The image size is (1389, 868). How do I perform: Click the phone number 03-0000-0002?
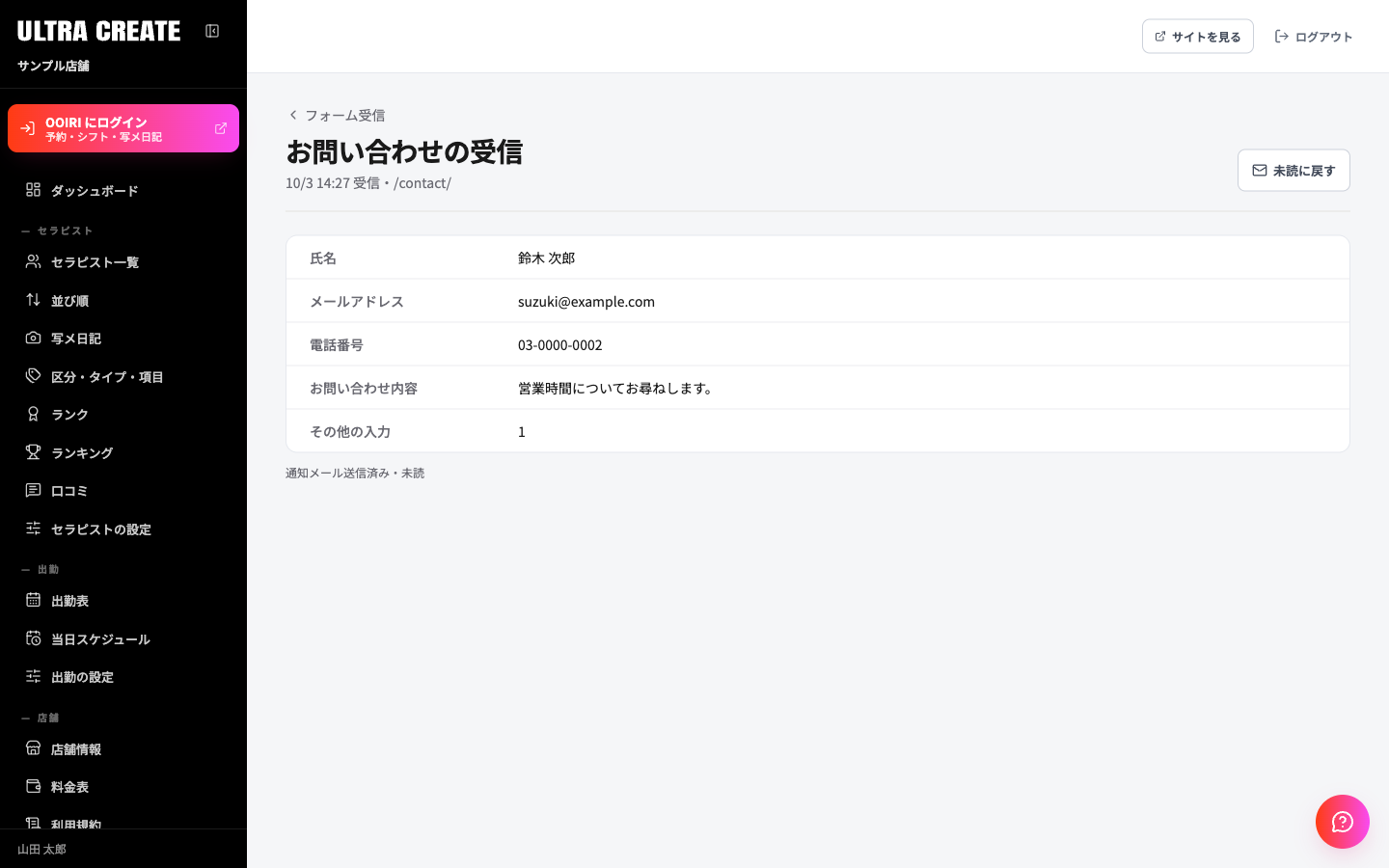[x=560, y=344]
